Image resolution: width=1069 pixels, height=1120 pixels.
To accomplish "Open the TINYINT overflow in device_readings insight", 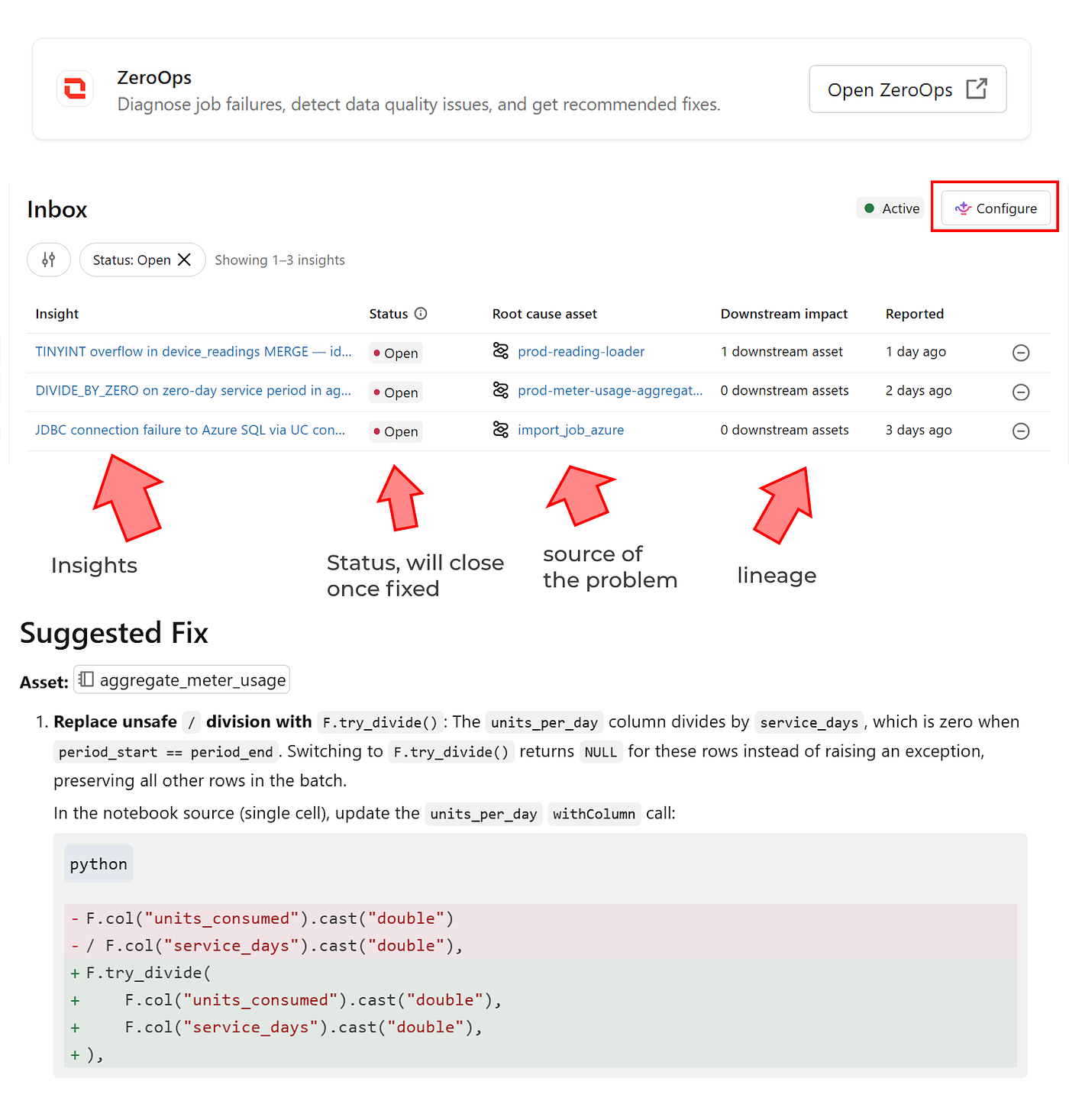I will (193, 352).
